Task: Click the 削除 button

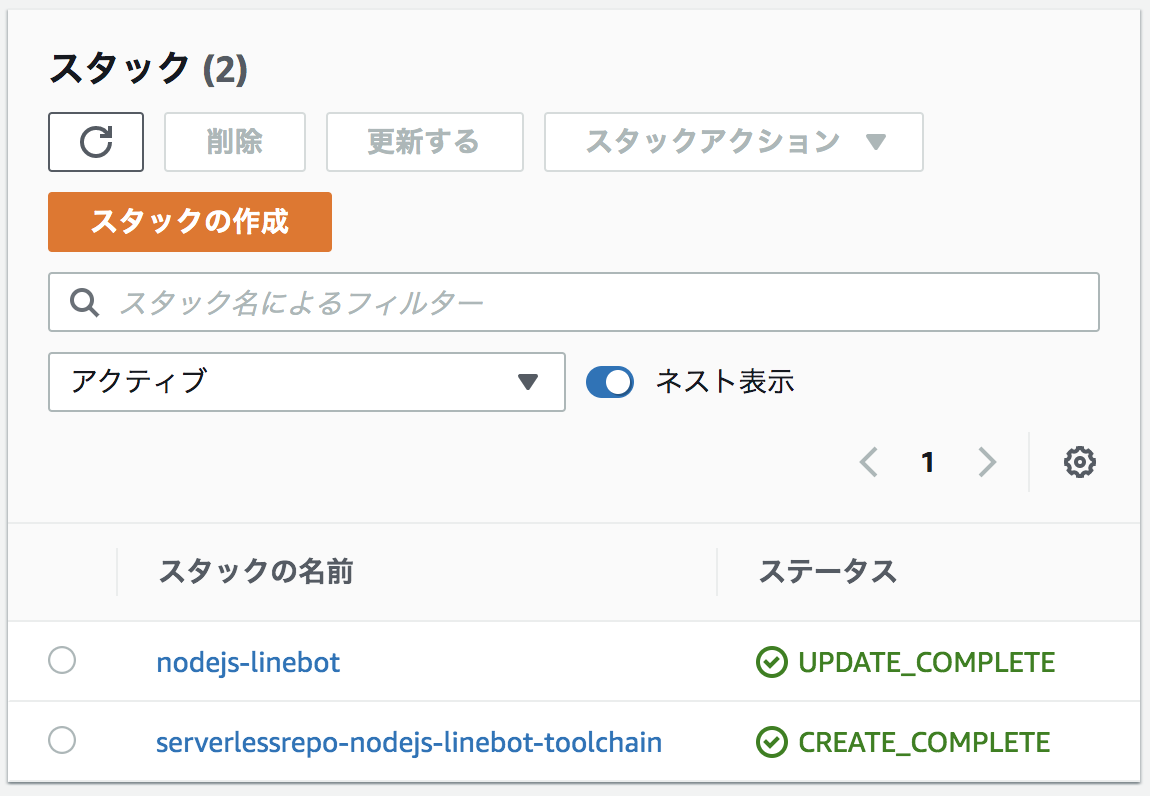Action: (235, 142)
